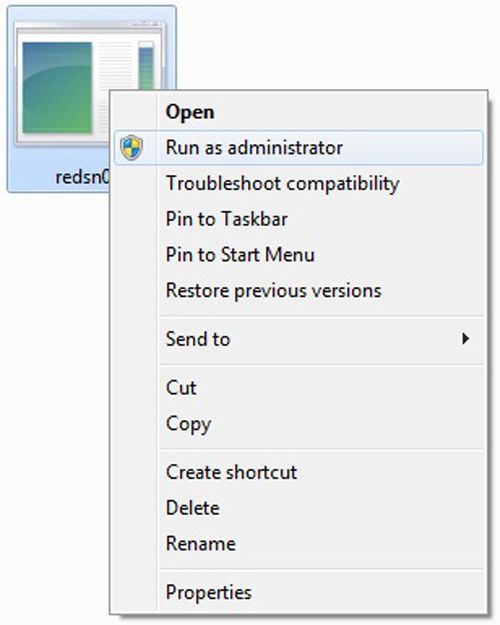Choose Restore previous versions
Image resolution: width=500 pixels, height=625 pixels.
pos(298,290)
